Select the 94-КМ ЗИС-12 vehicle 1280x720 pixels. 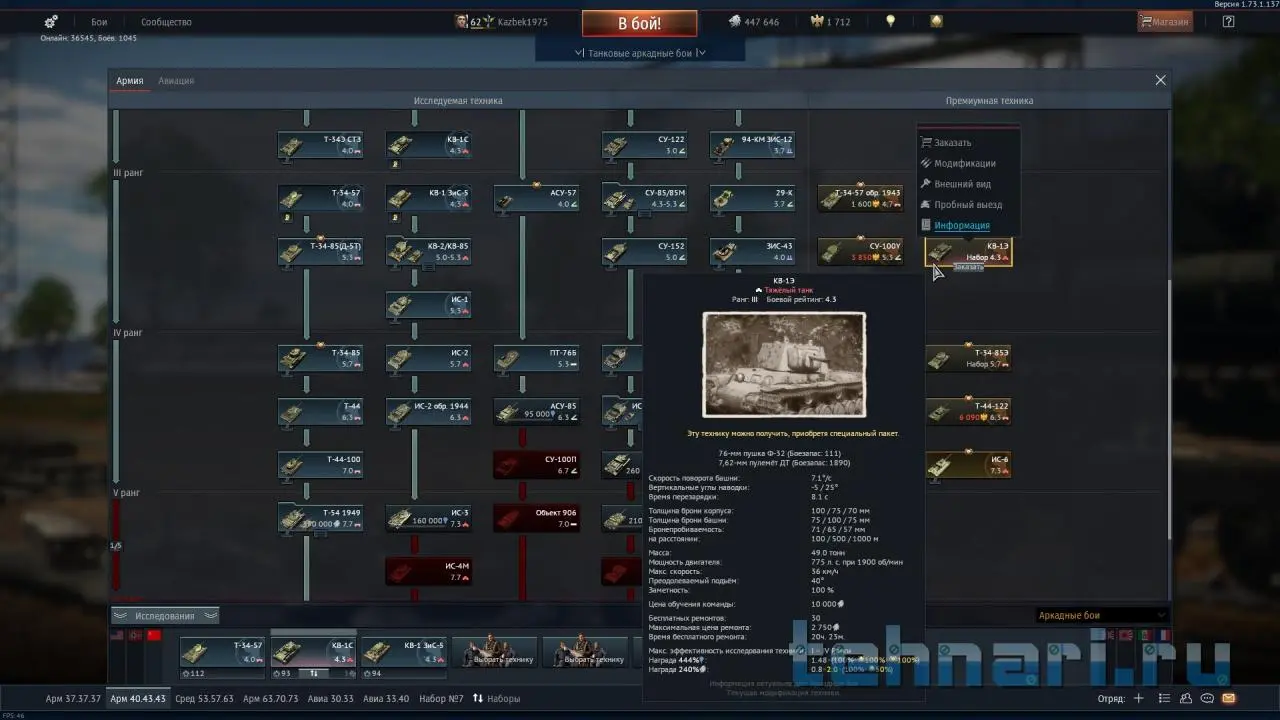click(752, 145)
